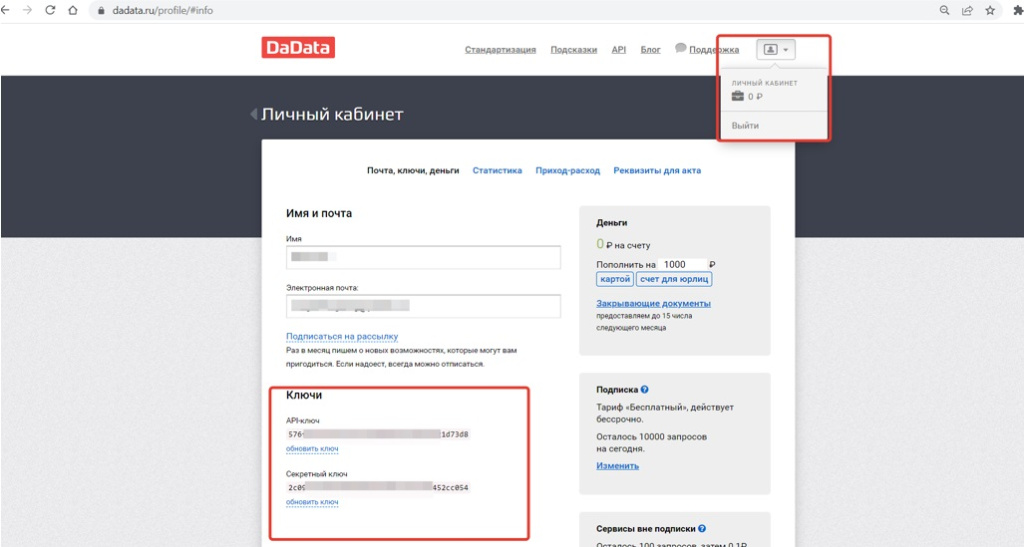Click the DaData logo
Viewport: 1024px width, 547px height.
coord(298,48)
